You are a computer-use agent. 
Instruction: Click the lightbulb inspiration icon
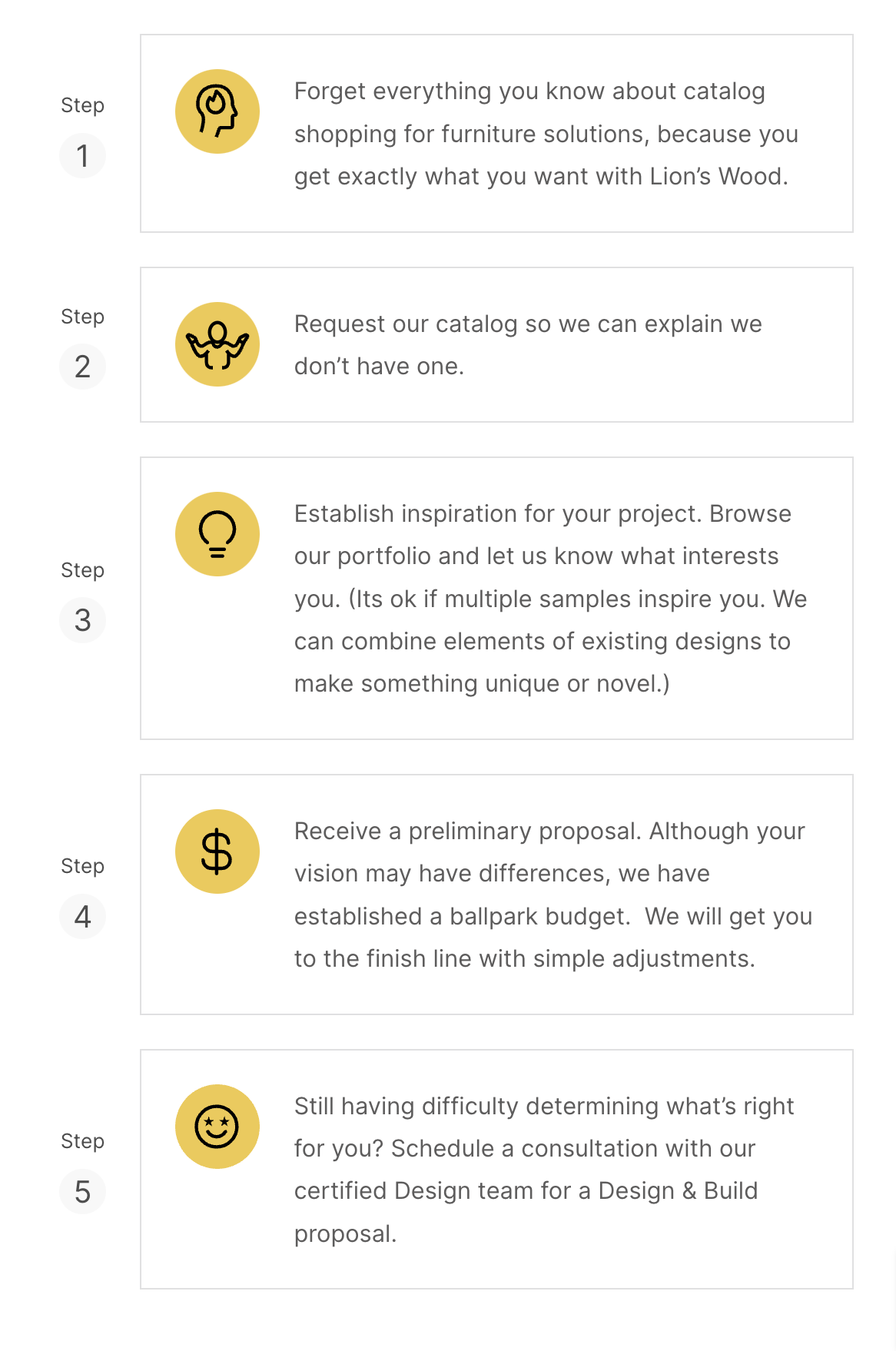click(217, 534)
